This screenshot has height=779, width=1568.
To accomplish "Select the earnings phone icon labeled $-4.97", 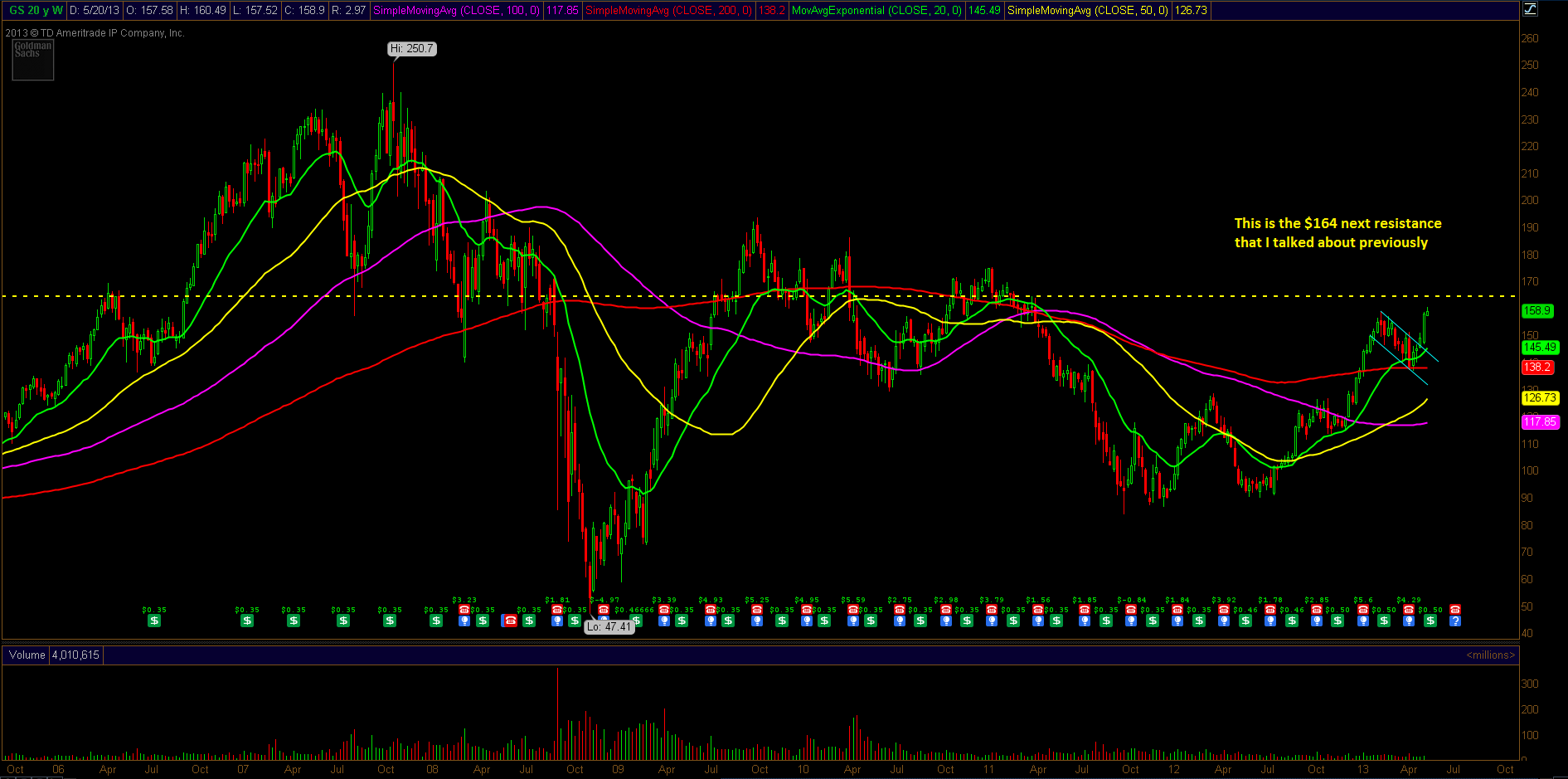I will (x=604, y=610).
